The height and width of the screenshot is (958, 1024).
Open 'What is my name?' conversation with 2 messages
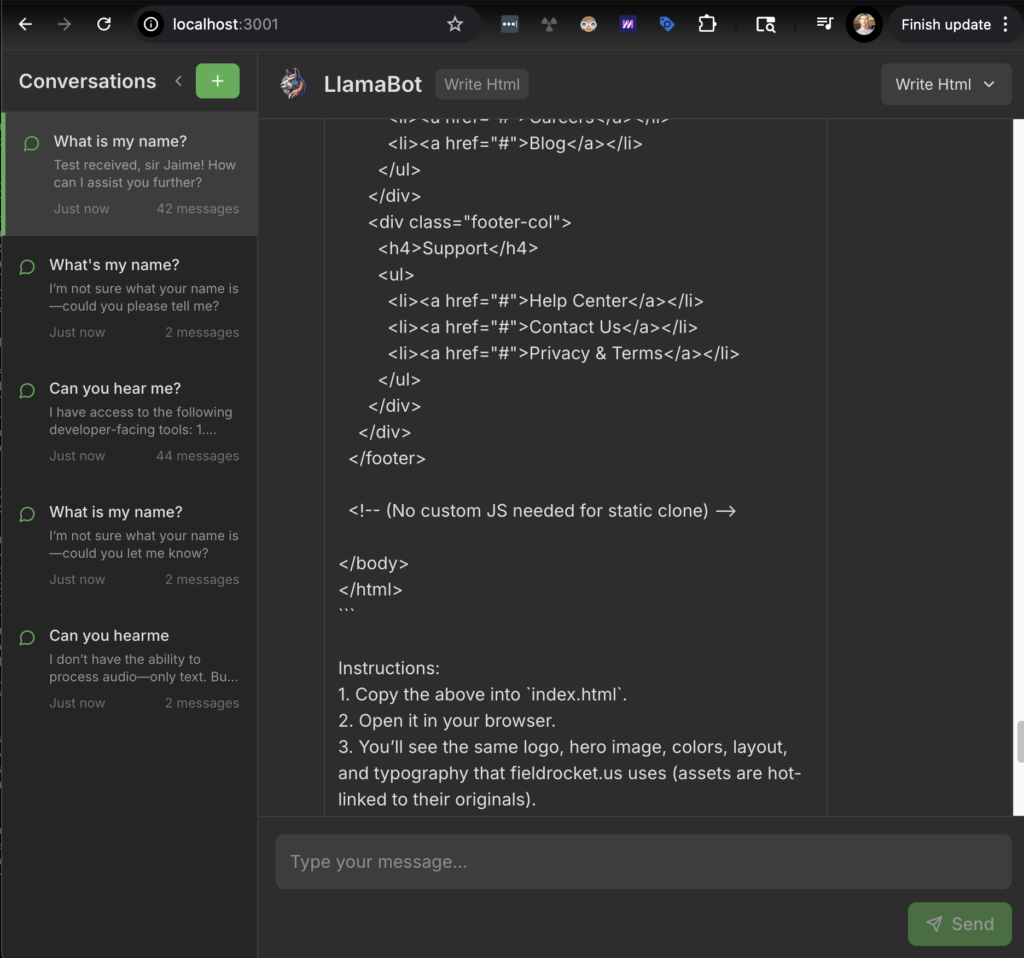(x=131, y=545)
